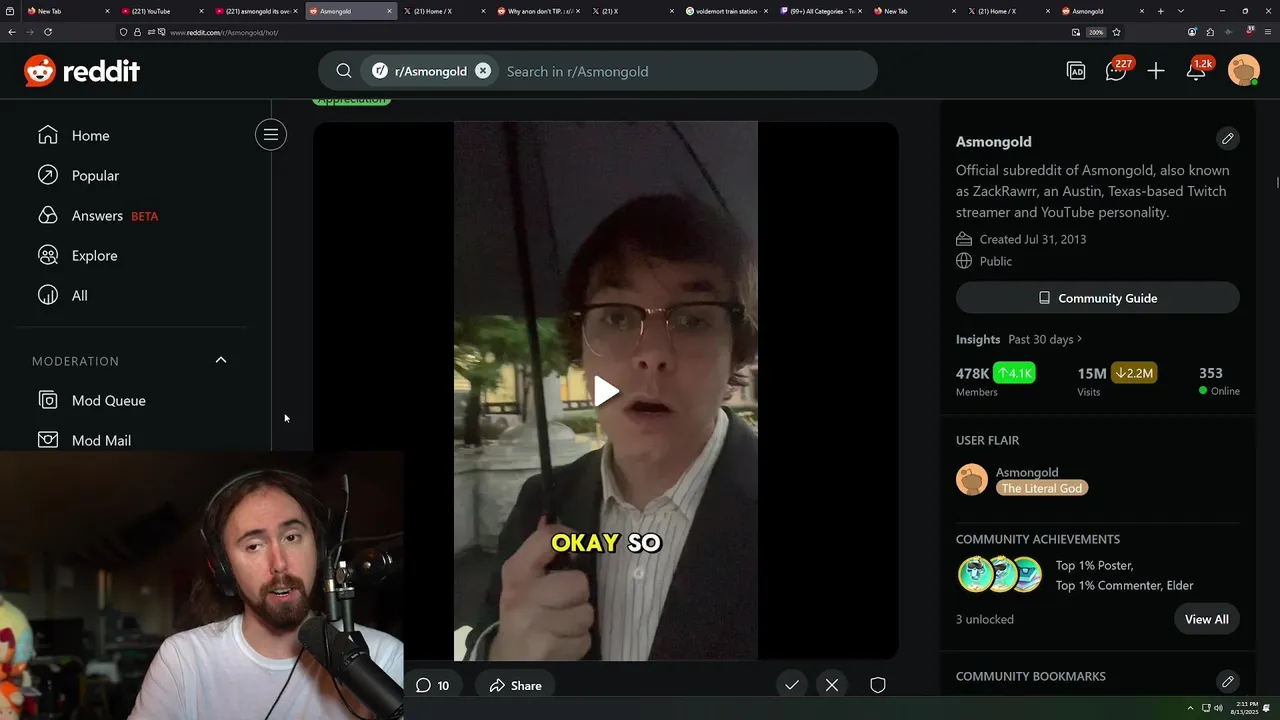Edit community details with pencil icon
Screen dimensions: 1280x720
tap(1228, 138)
